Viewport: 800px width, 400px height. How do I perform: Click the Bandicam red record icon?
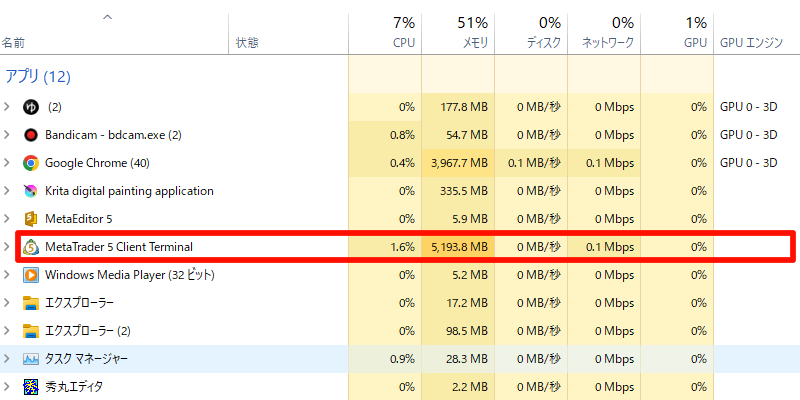(31, 135)
